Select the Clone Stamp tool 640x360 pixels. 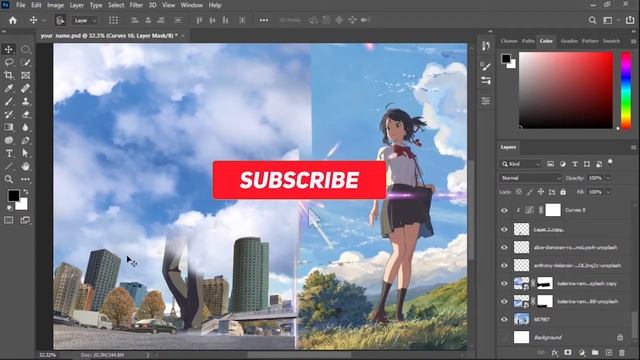point(25,101)
